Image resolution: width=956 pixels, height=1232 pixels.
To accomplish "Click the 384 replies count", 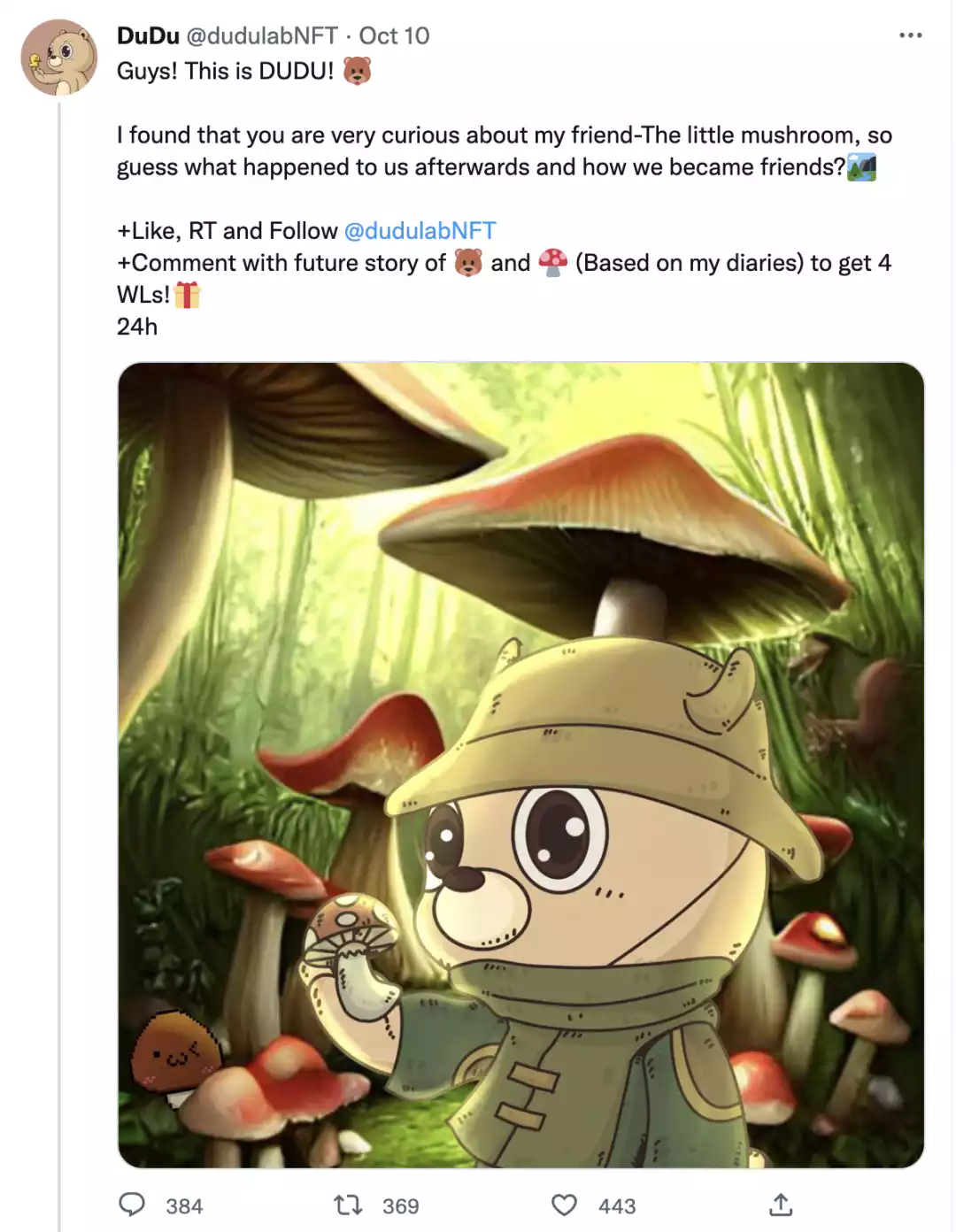I will (x=184, y=1206).
